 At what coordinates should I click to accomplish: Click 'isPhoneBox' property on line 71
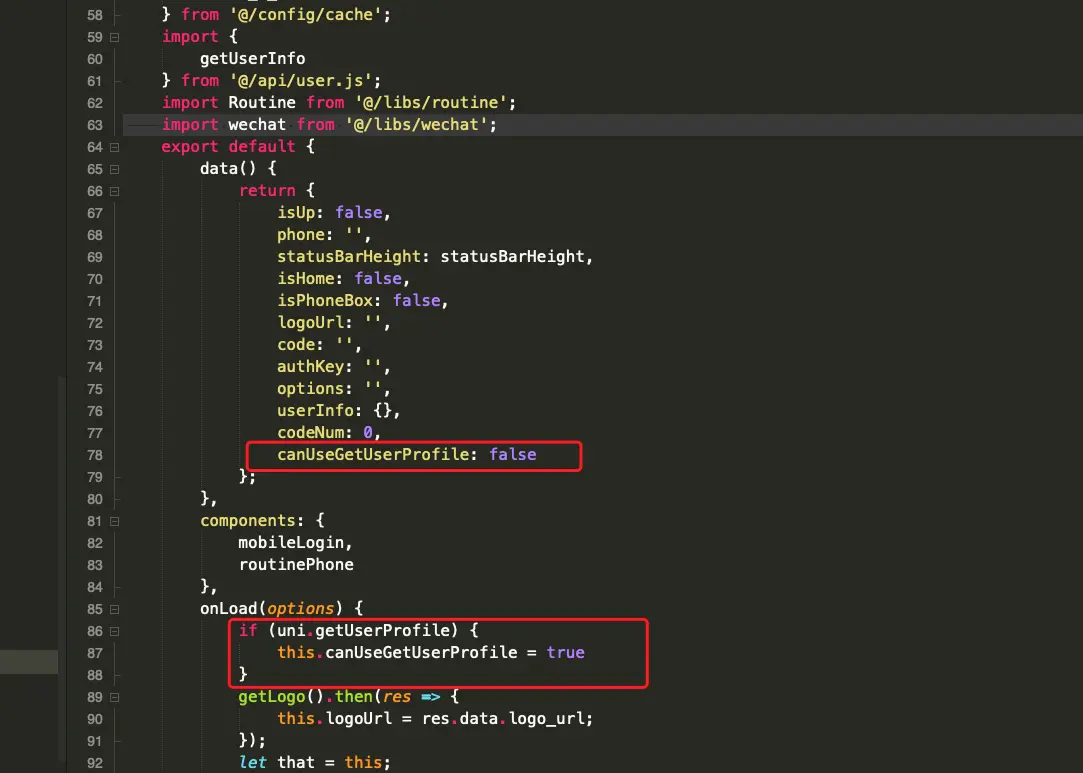click(325, 300)
